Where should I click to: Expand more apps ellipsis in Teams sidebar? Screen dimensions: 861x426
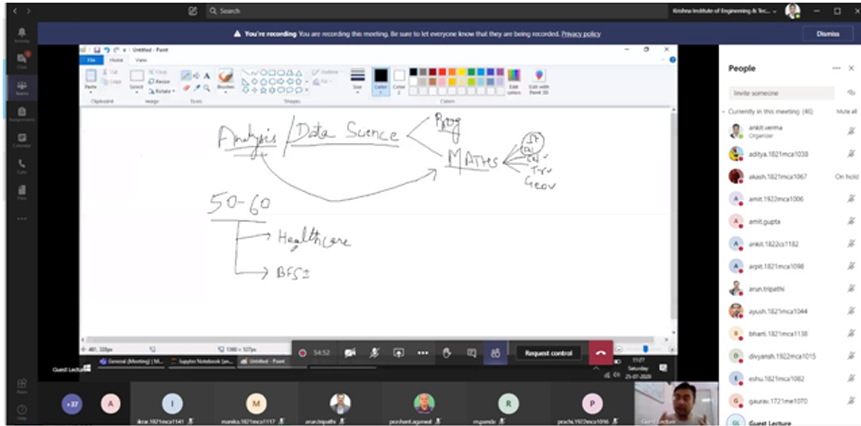(21, 218)
